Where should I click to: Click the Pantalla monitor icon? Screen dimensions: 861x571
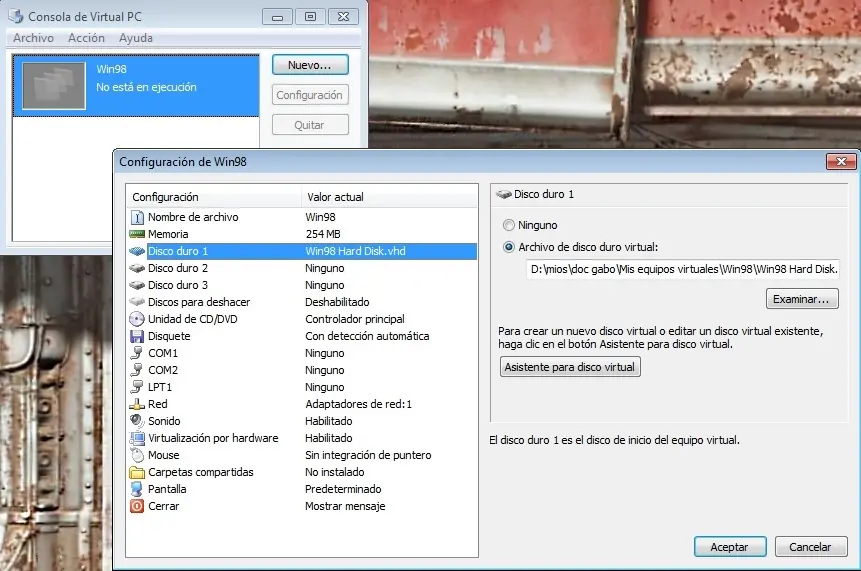point(137,489)
